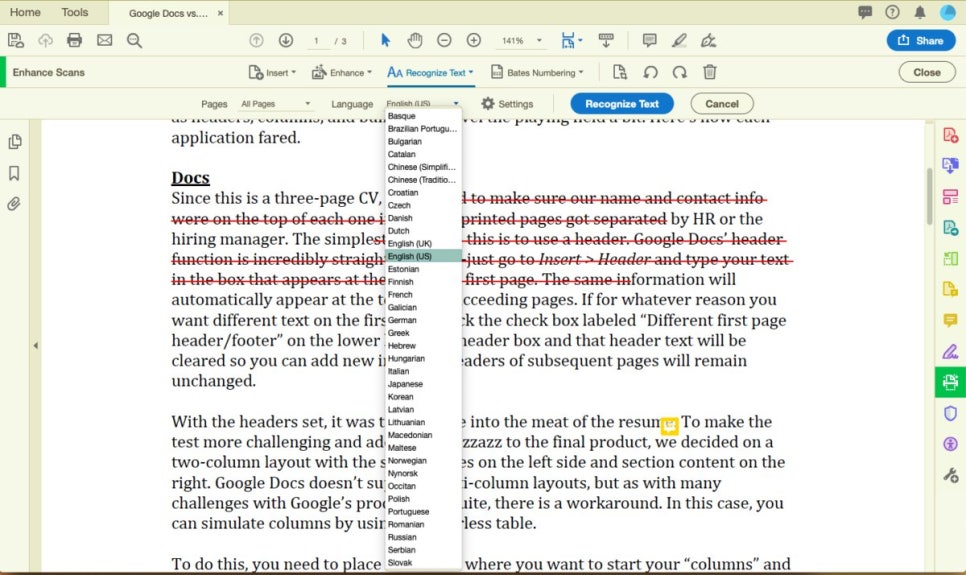
Task: Click the Find magnifier icon
Action: (x=134, y=41)
